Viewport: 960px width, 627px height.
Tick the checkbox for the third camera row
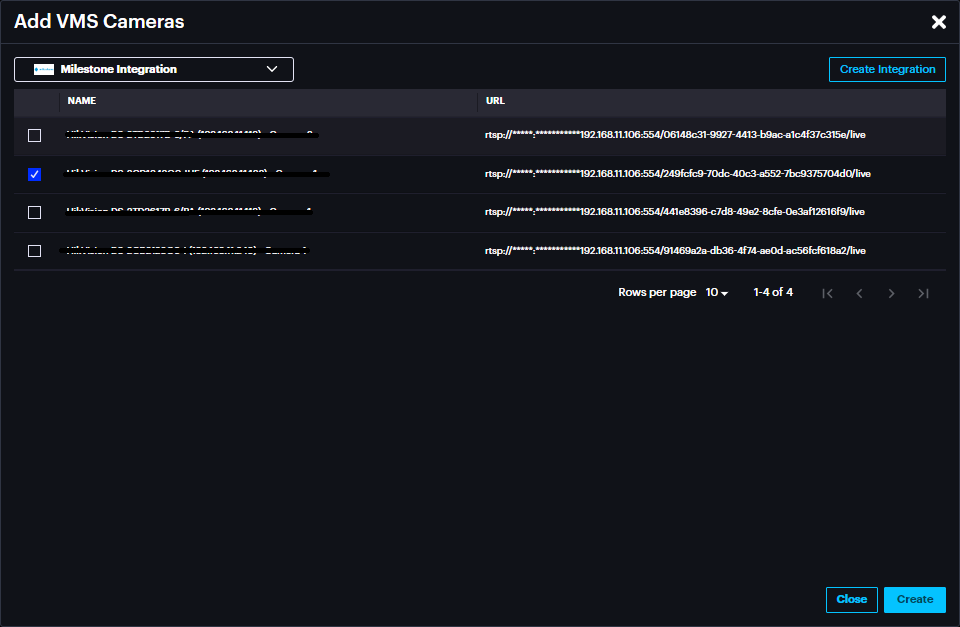tap(35, 212)
